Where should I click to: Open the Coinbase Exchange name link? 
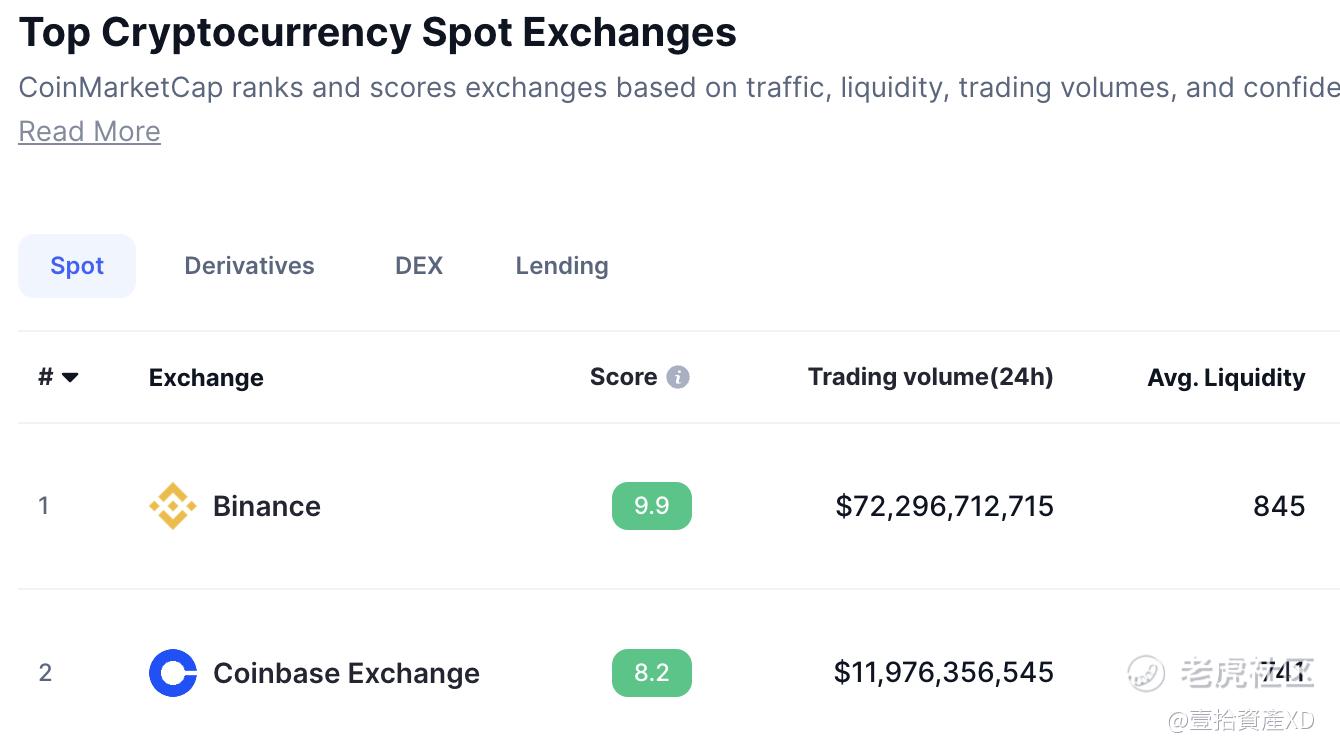coord(346,673)
